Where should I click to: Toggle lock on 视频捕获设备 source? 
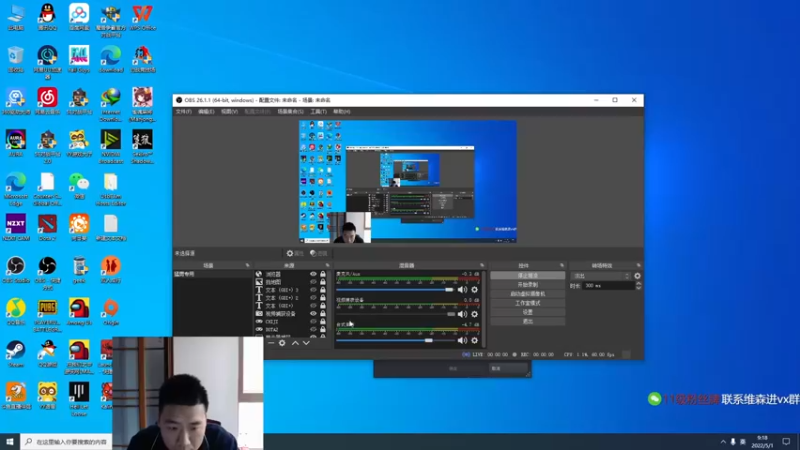point(322,313)
